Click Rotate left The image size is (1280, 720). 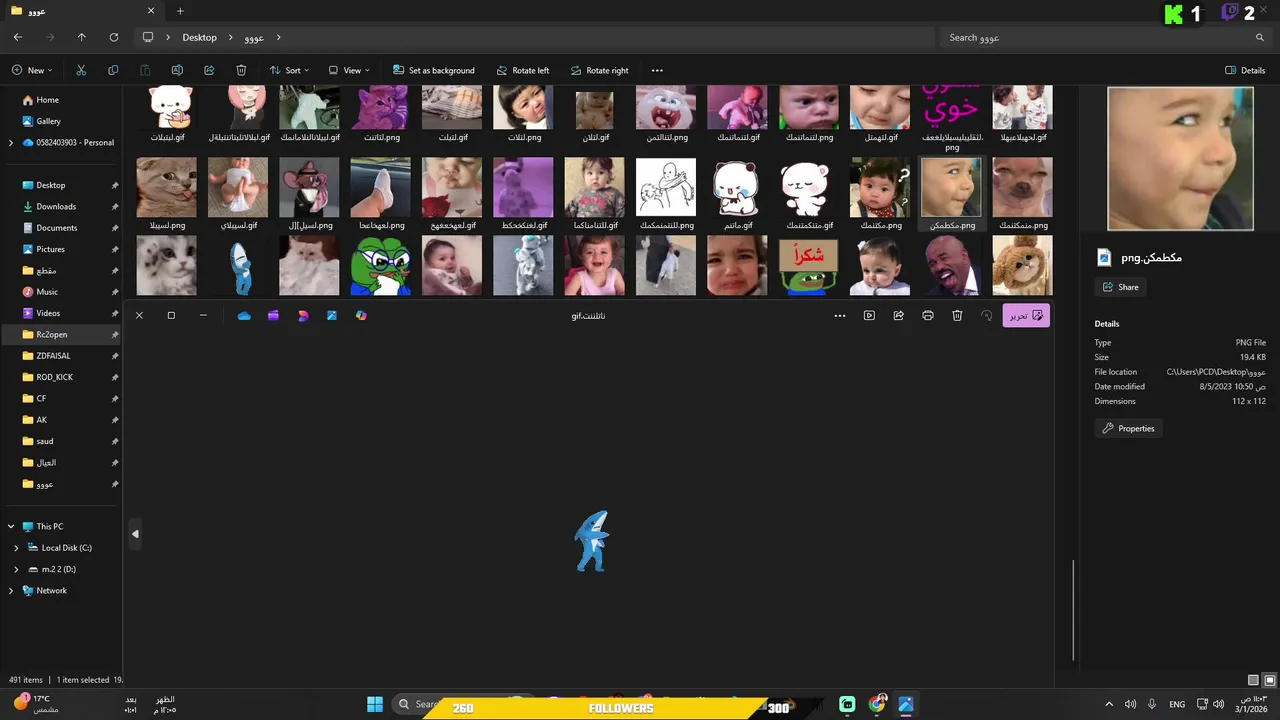point(521,70)
